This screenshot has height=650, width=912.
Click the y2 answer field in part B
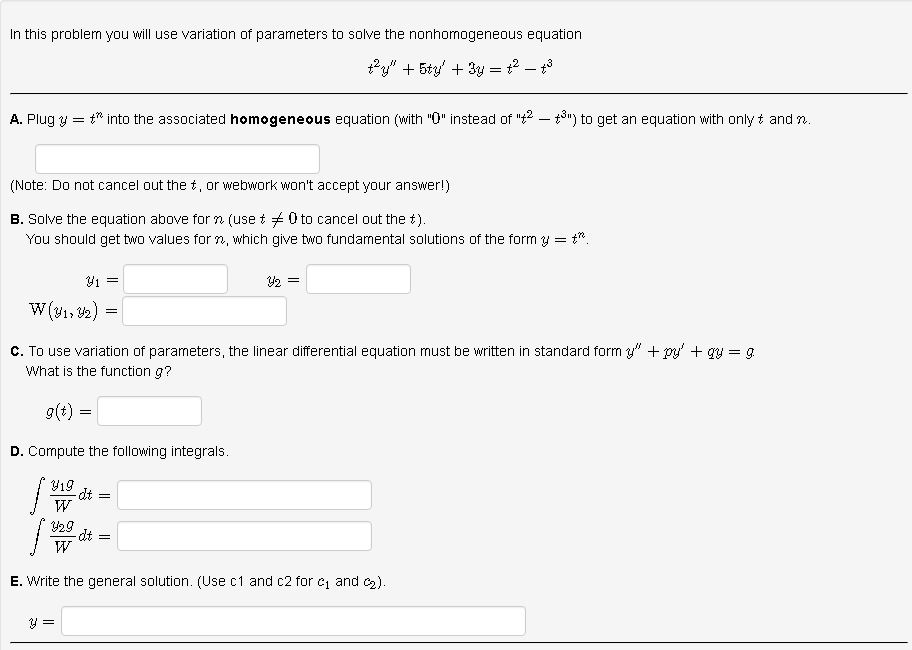point(358,279)
